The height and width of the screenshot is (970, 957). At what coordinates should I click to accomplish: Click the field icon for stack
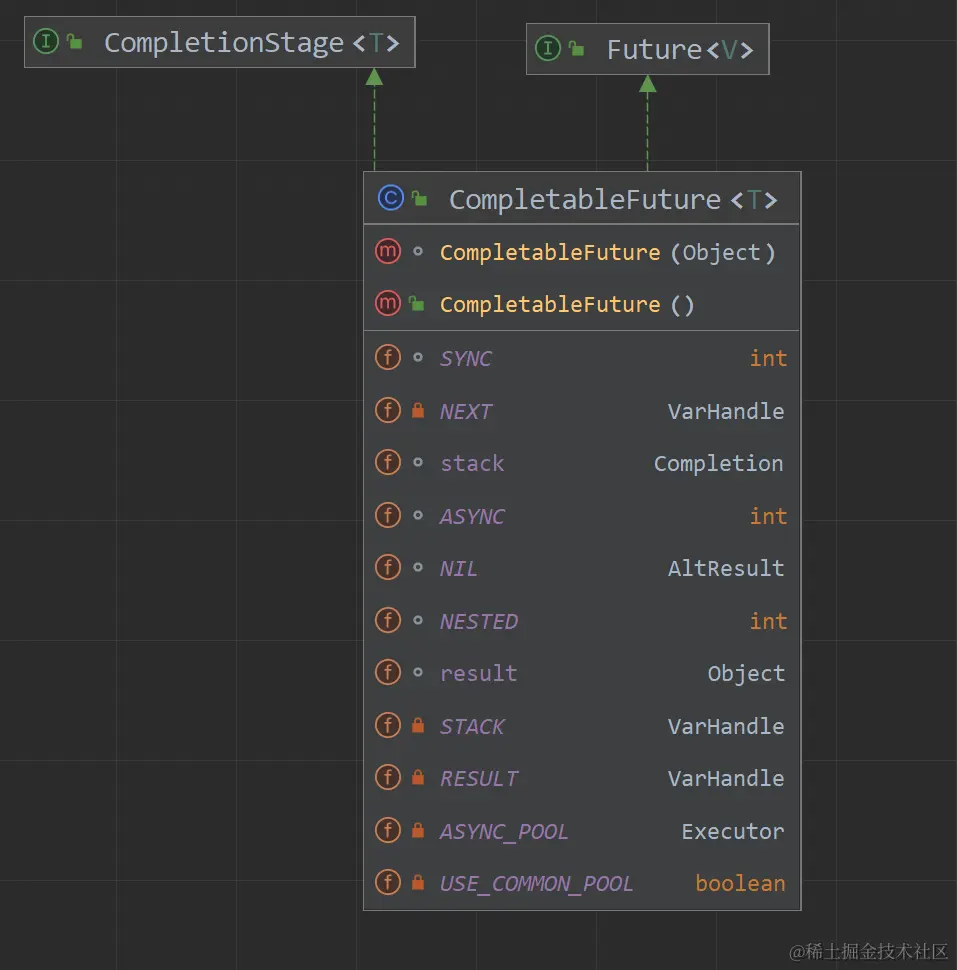click(388, 462)
